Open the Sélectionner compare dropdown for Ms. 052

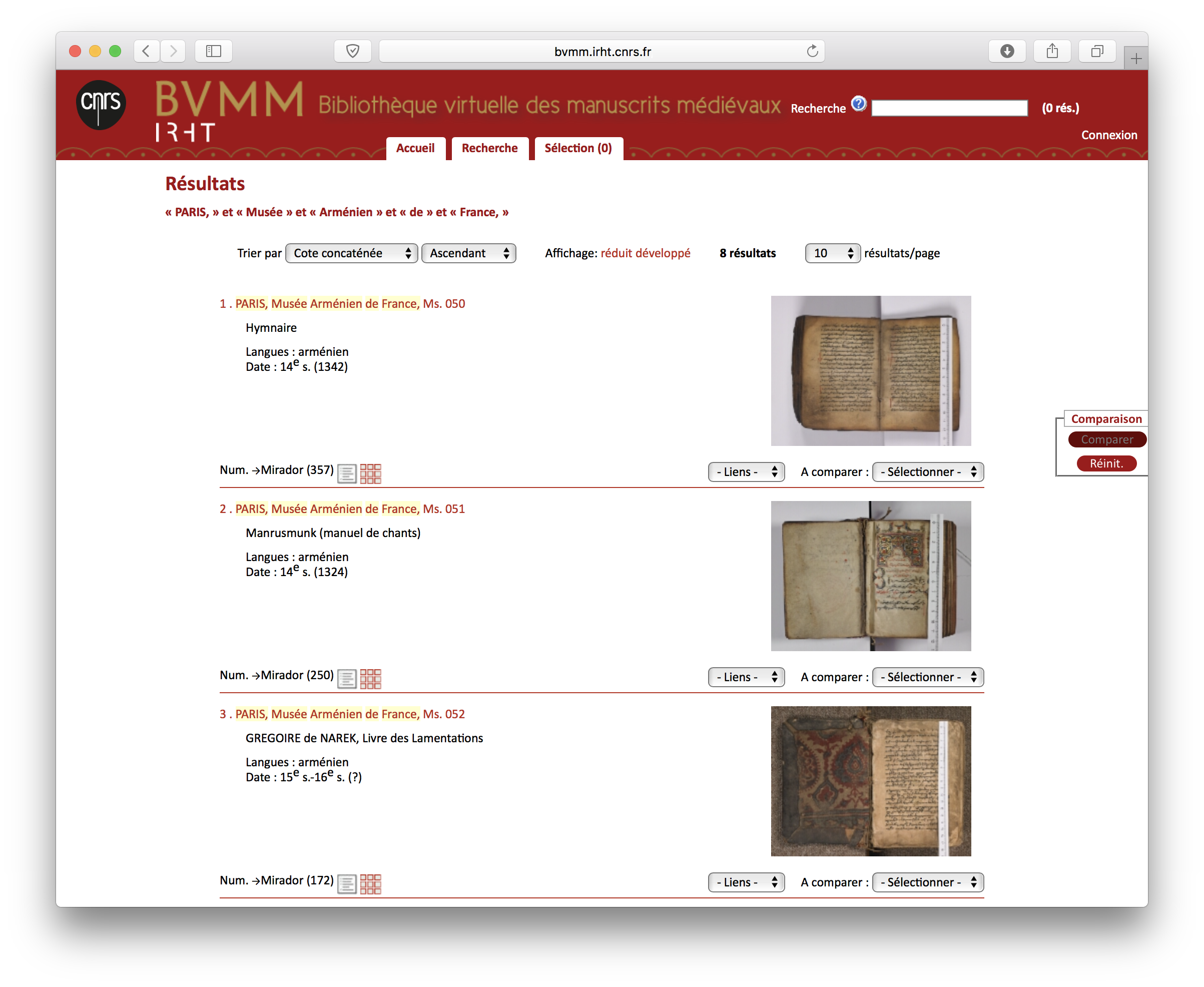pos(928,882)
